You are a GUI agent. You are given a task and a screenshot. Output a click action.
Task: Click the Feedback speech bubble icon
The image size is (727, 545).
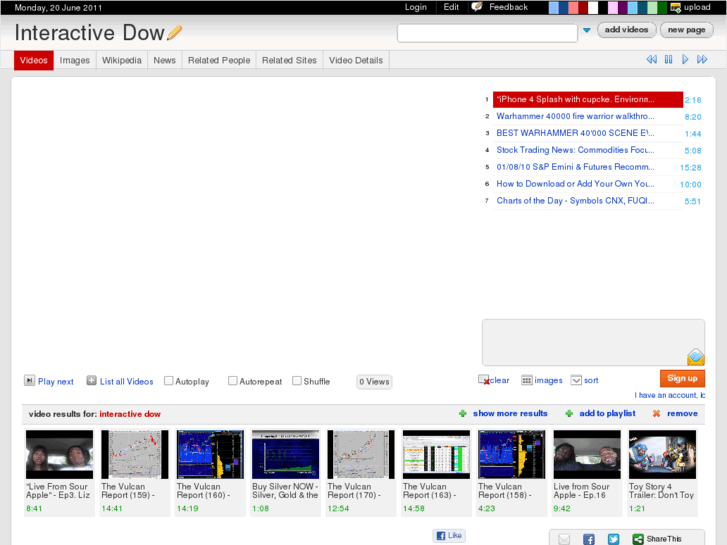(477, 7)
